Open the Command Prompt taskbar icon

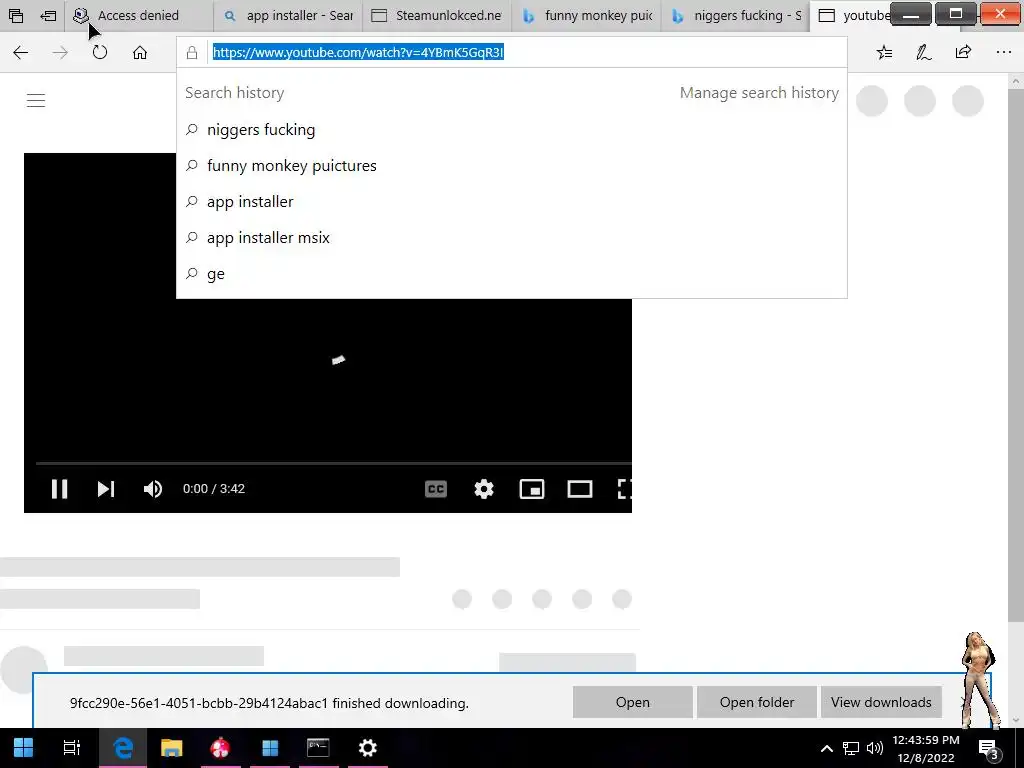318,748
